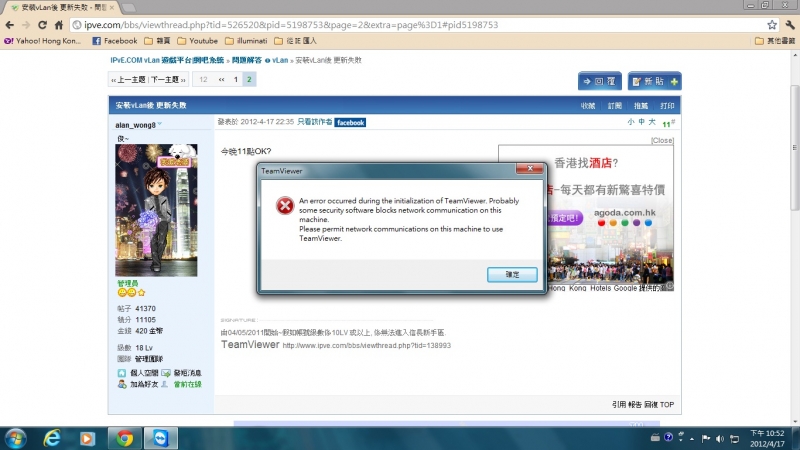Click the vLan breadcrumb link
800x450 pixels.
[280, 60]
